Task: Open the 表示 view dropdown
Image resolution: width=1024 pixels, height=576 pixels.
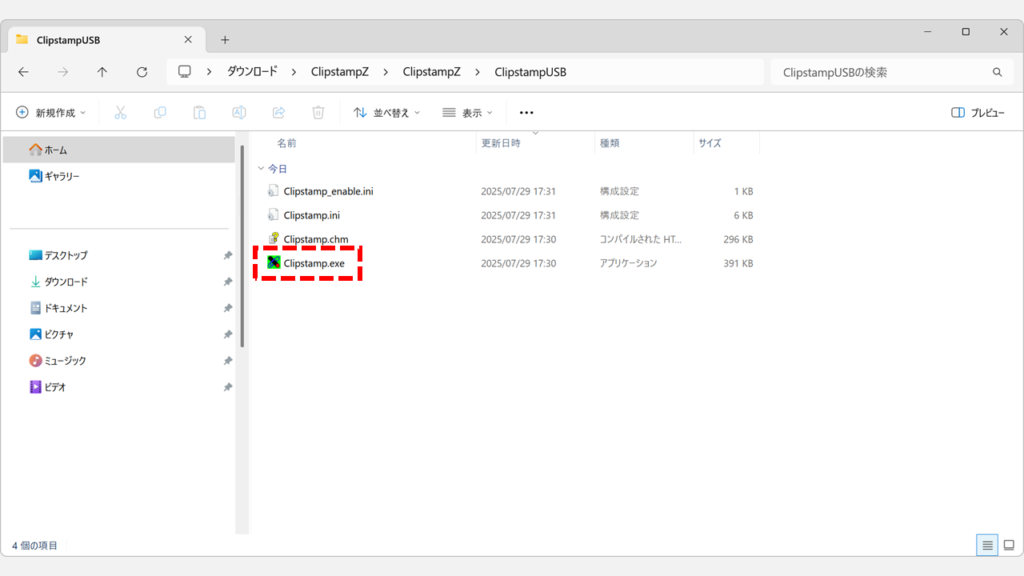Action: pos(468,113)
